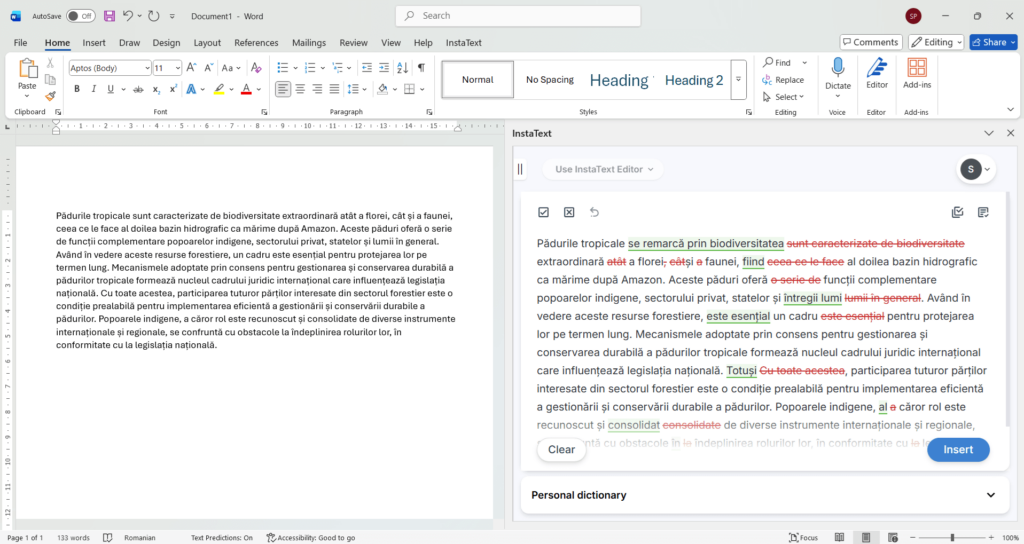Toggle Text Predictions in status bar
Viewport: 1024px width, 544px height.
coord(221,537)
